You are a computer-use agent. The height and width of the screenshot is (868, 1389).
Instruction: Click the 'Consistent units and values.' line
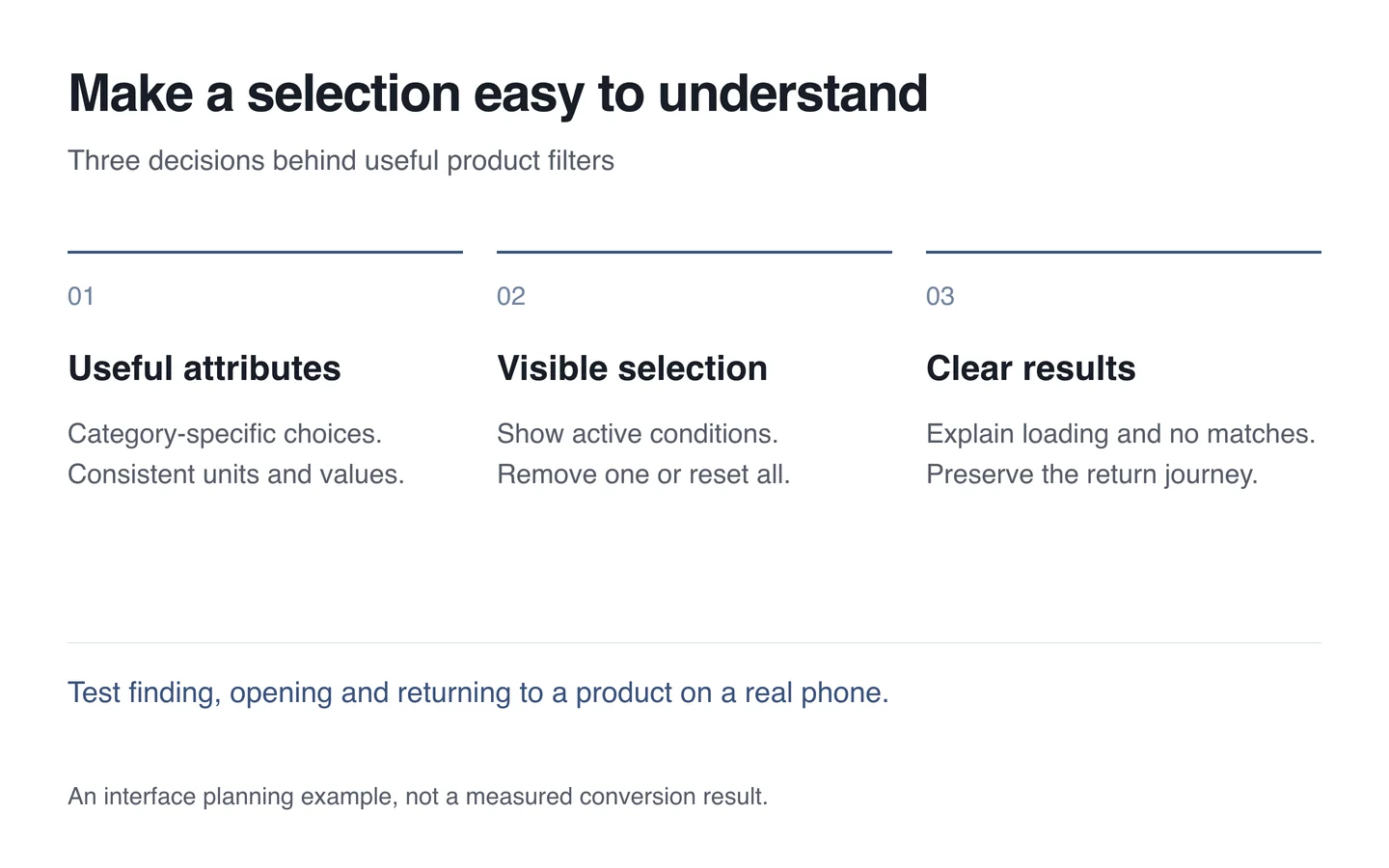point(236,475)
